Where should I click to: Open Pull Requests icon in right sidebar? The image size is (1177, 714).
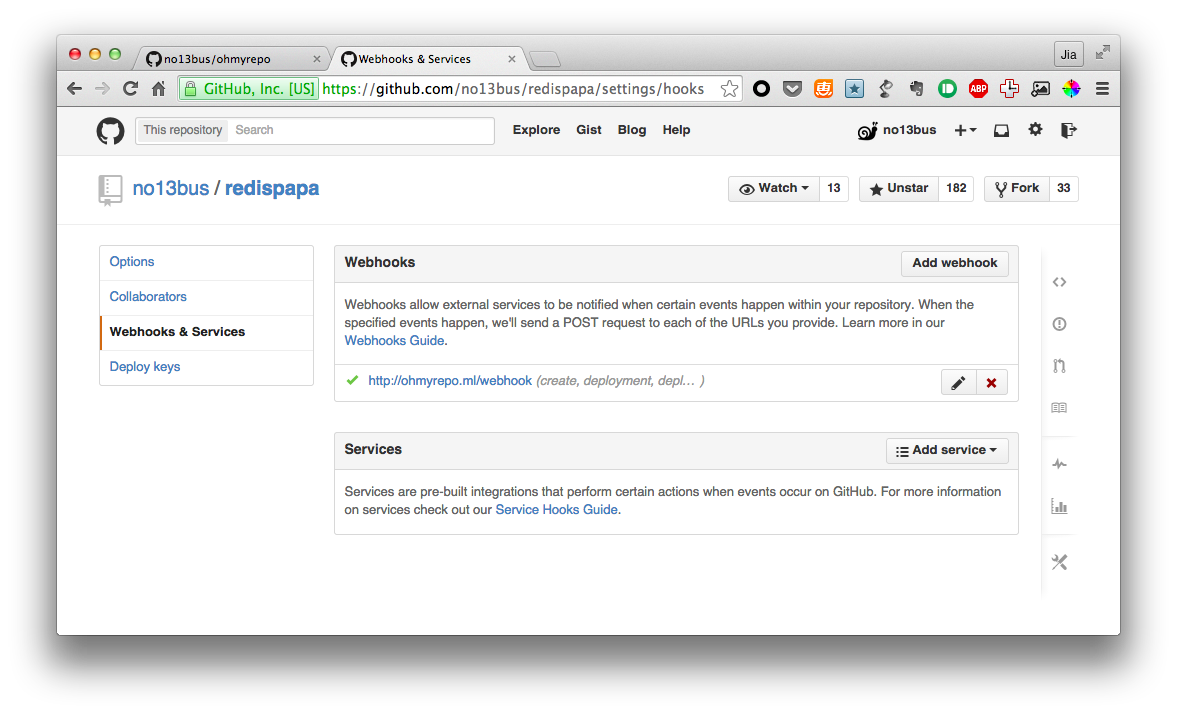pos(1059,366)
